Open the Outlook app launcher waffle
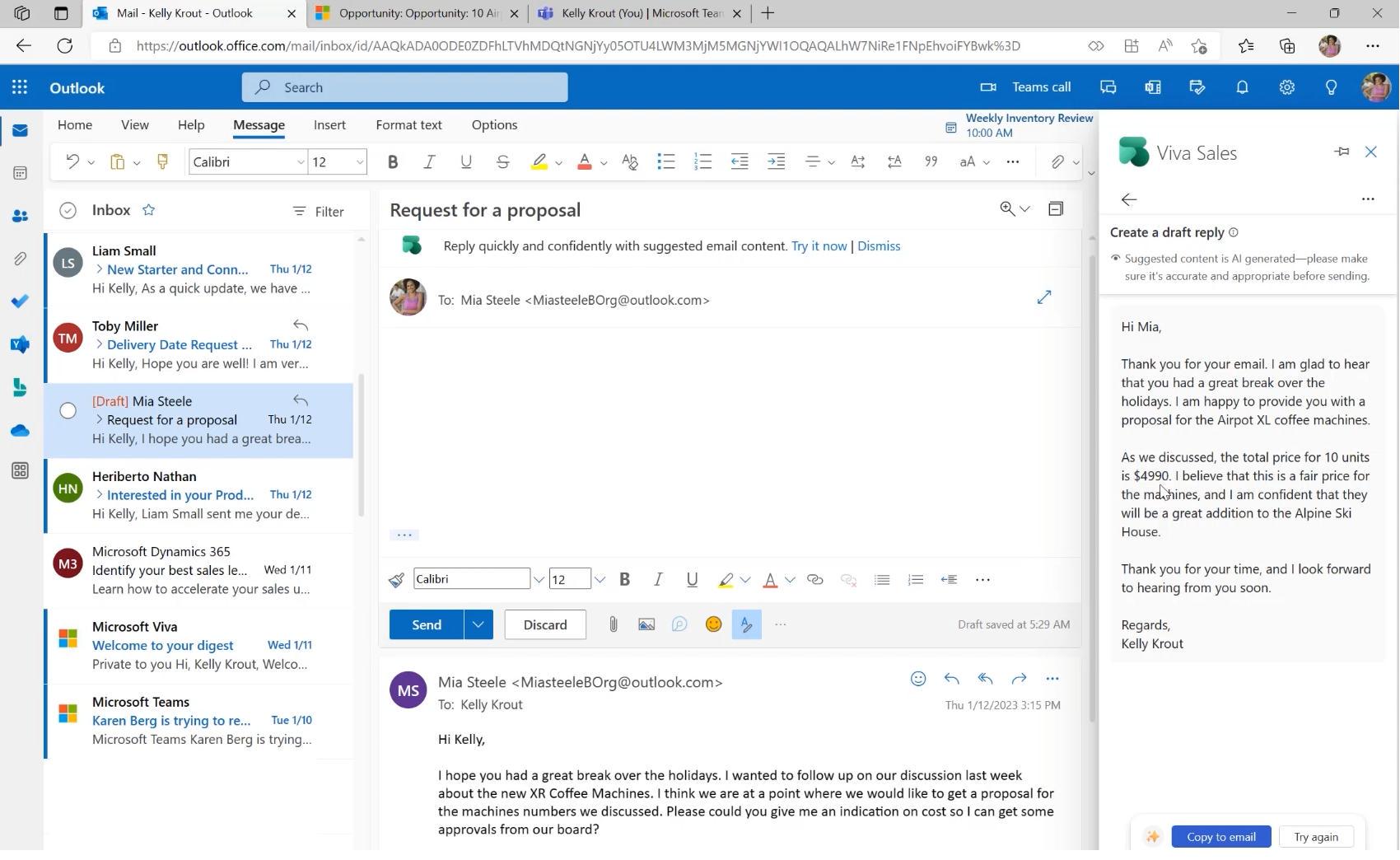1400x860 pixels. click(x=20, y=87)
